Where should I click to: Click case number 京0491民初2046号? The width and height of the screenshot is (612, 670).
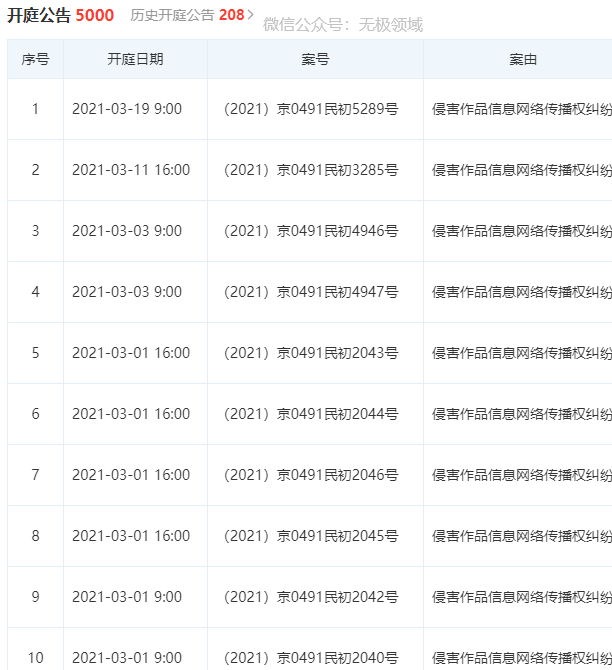coord(311,475)
